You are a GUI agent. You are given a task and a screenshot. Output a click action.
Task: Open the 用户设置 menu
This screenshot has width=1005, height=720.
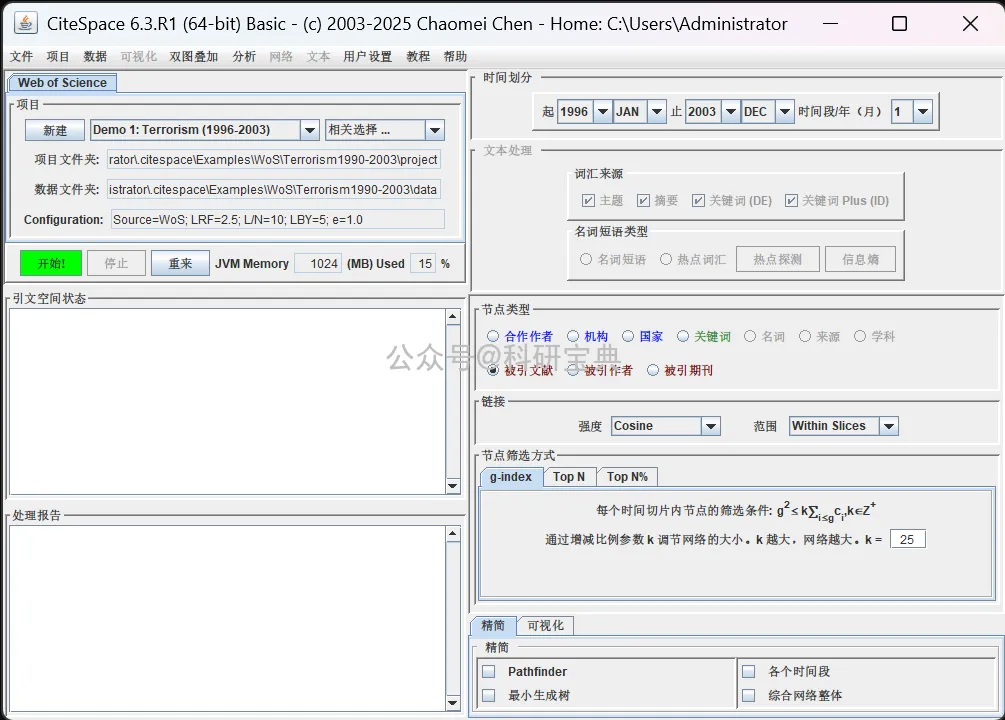[367, 56]
